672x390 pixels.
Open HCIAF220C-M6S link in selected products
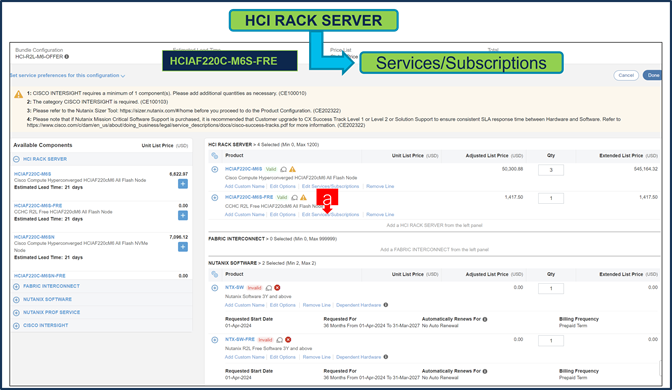243,169
